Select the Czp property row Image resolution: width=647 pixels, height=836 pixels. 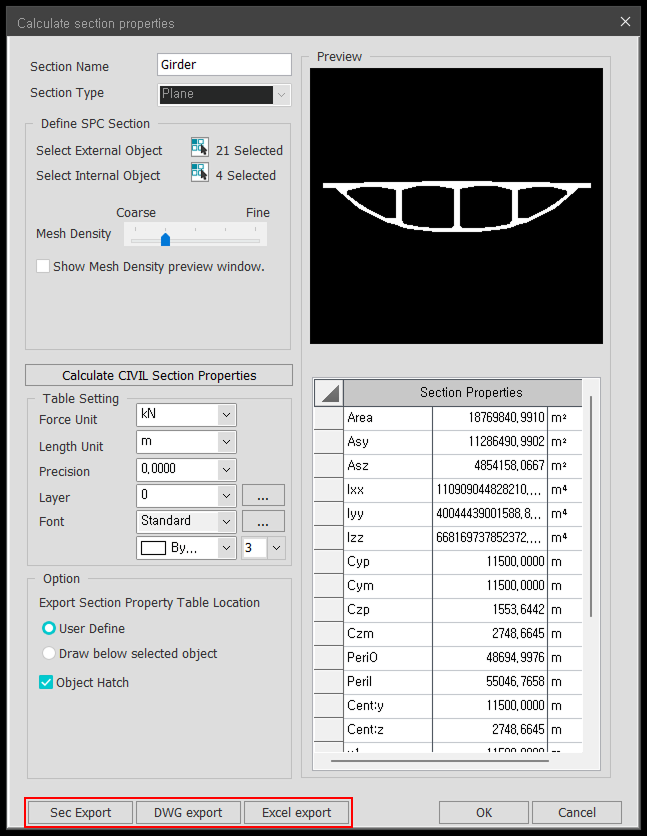click(448, 609)
